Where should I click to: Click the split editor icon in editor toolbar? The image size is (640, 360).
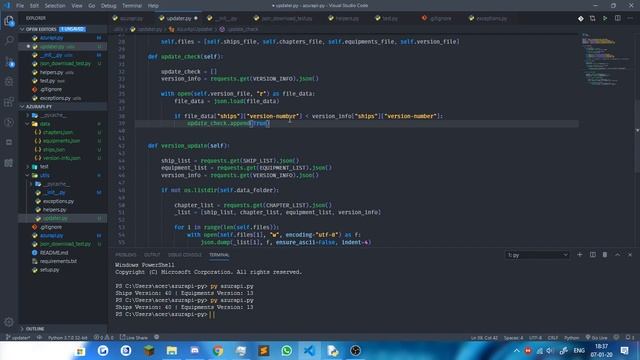click(618, 18)
